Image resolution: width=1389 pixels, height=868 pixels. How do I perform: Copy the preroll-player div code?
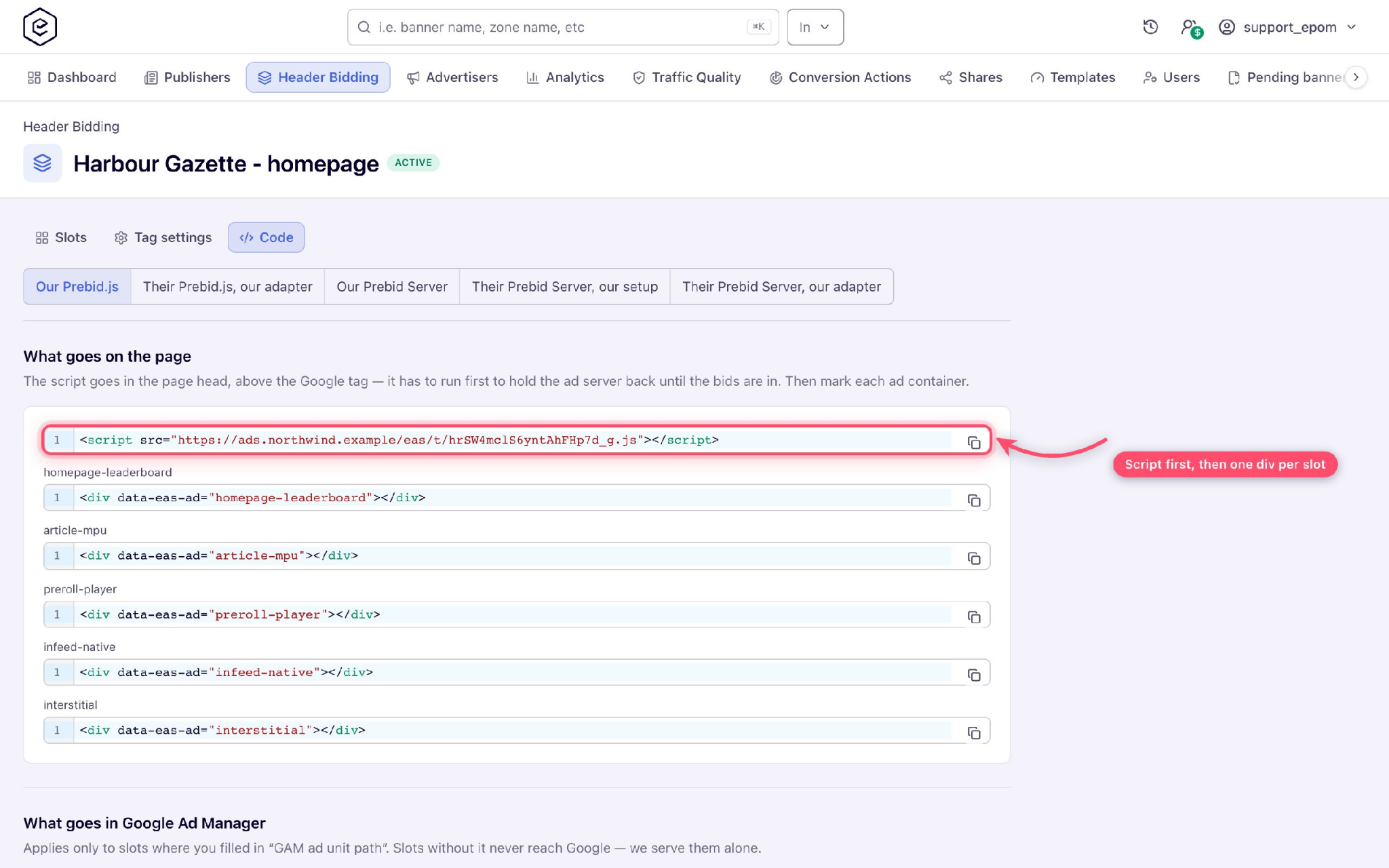[x=974, y=616]
